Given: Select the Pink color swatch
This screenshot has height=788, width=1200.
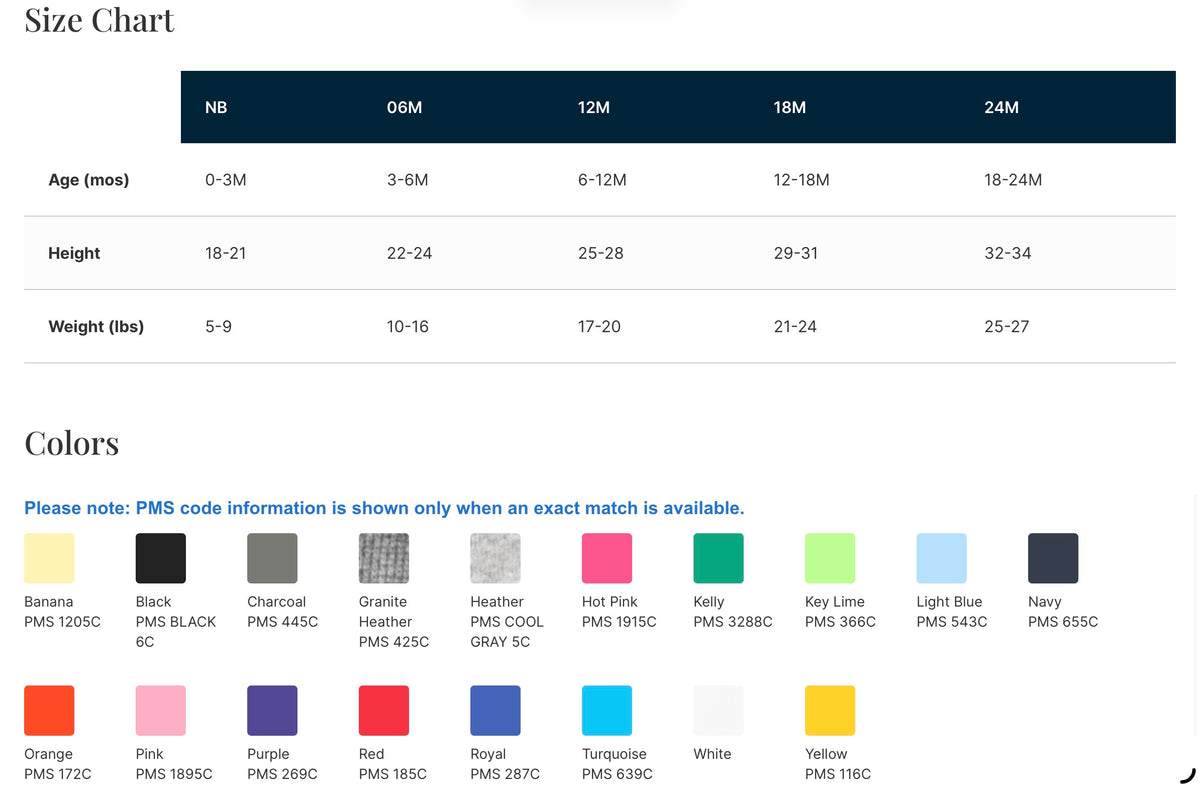Looking at the screenshot, I should 161,710.
